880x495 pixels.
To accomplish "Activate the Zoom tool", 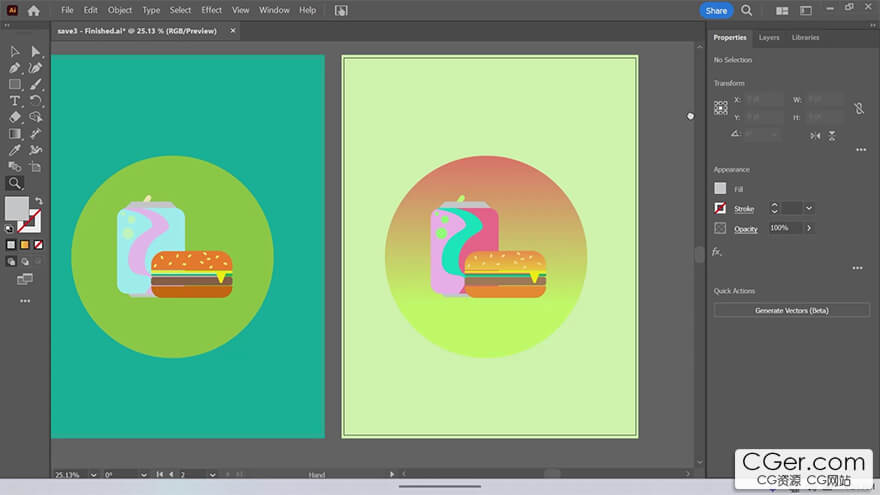I will (15, 183).
